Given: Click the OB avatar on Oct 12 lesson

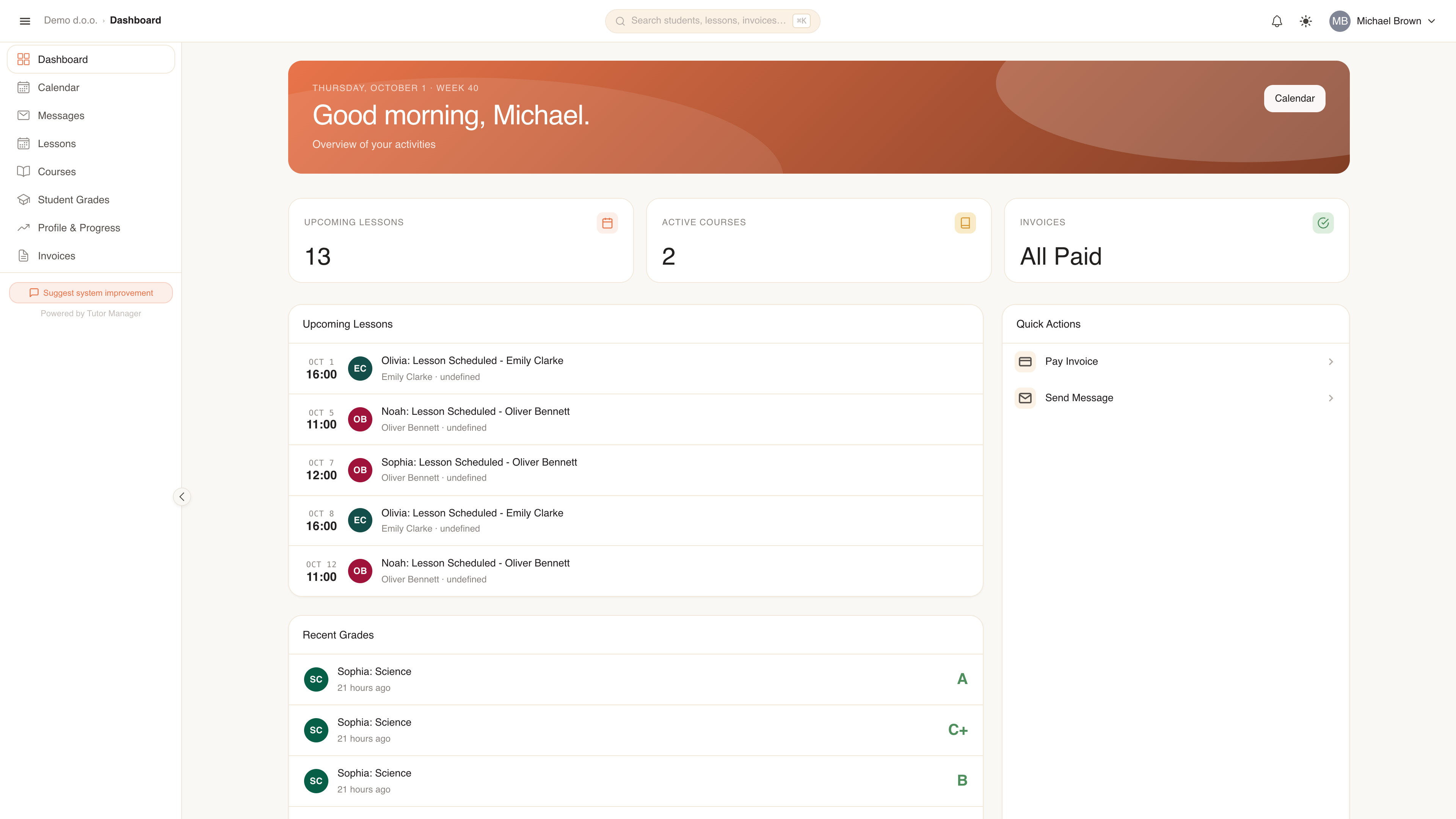Looking at the screenshot, I should (360, 571).
